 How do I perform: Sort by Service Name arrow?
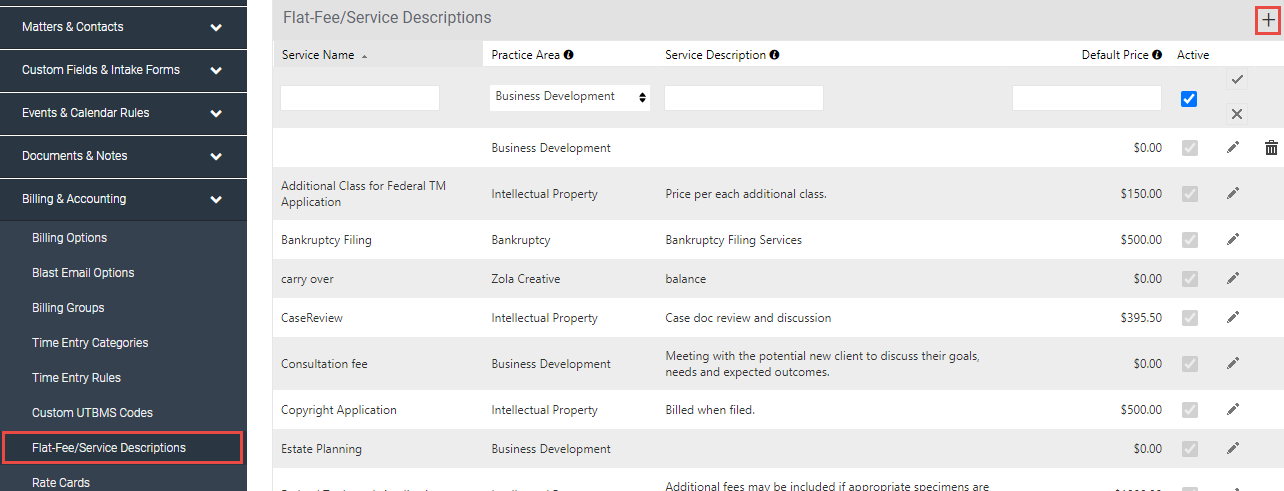364,56
